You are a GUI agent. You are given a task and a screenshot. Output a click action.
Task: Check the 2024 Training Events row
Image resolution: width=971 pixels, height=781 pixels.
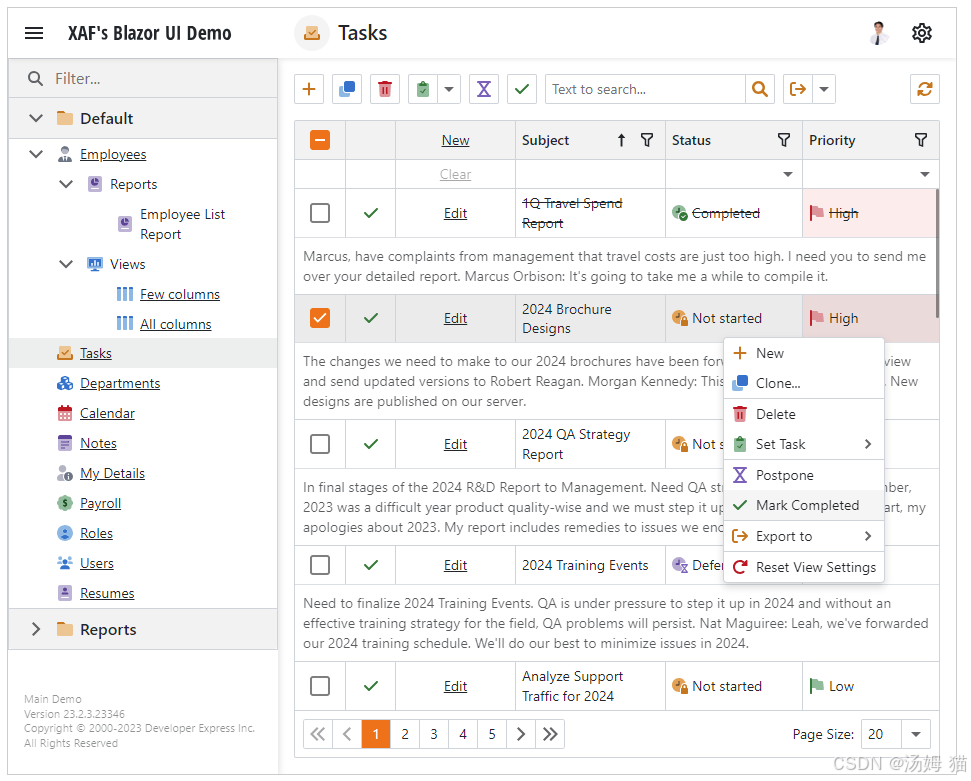coord(320,565)
